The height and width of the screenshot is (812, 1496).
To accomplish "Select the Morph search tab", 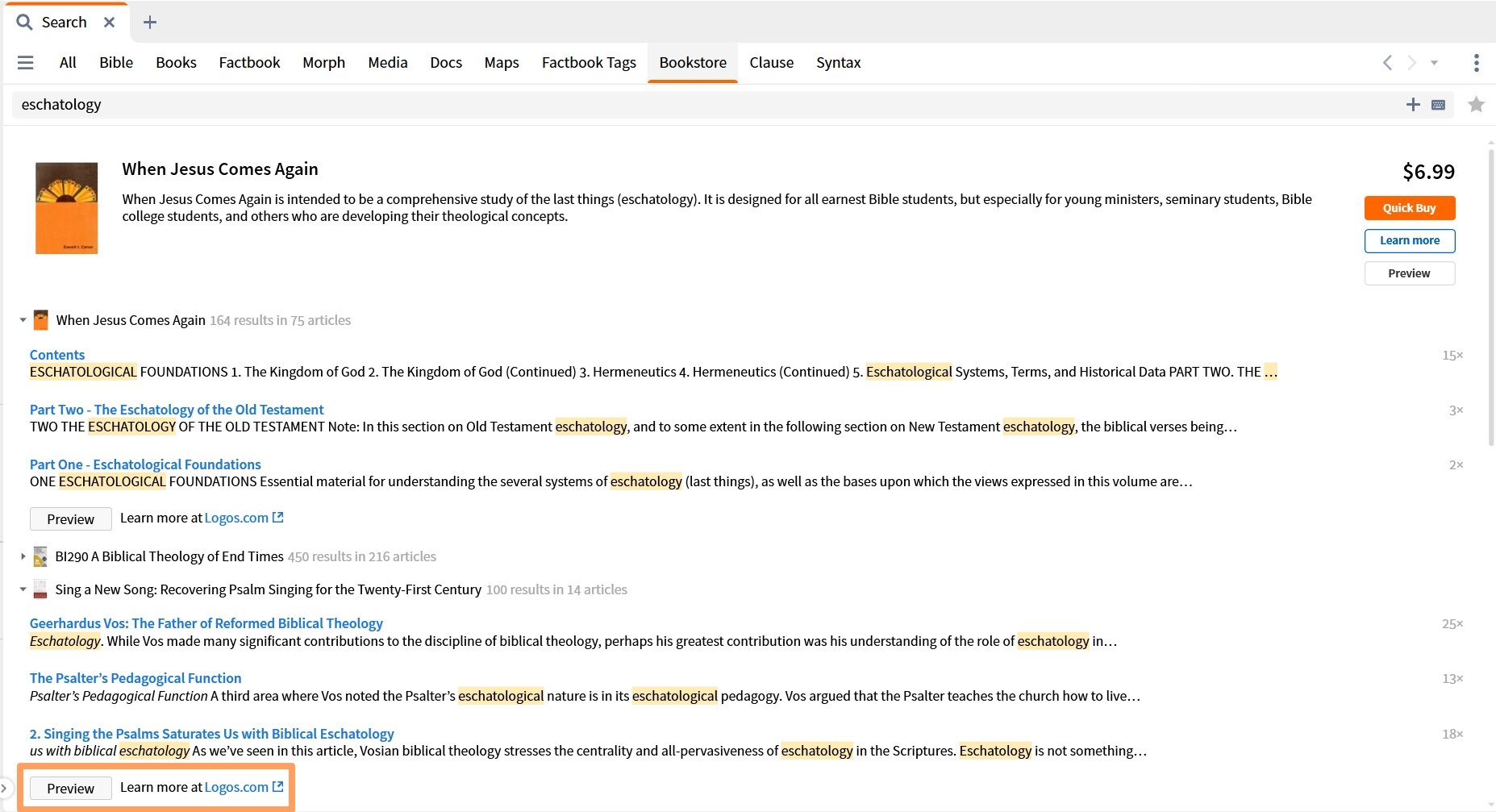I will click(x=323, y=63).
